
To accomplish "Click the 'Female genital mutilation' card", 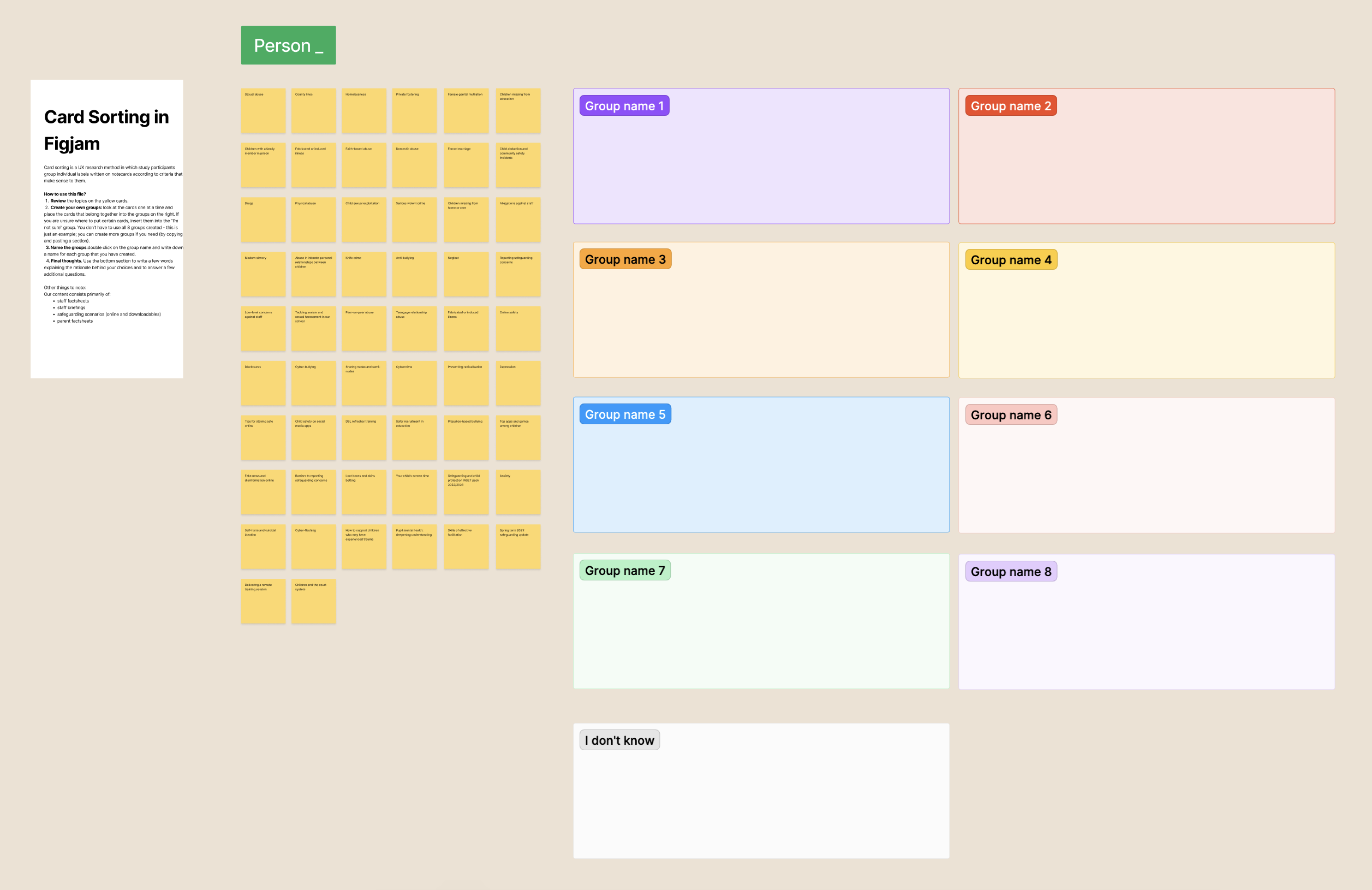I will pyautogui.click(x=467, y=111).
